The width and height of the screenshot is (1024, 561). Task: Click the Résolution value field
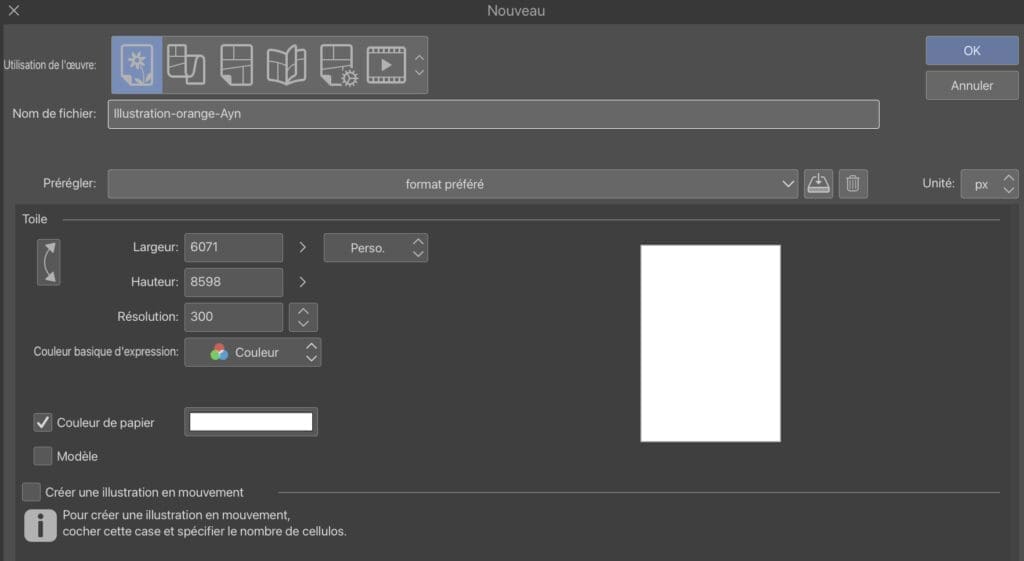[x=233, y=316]
